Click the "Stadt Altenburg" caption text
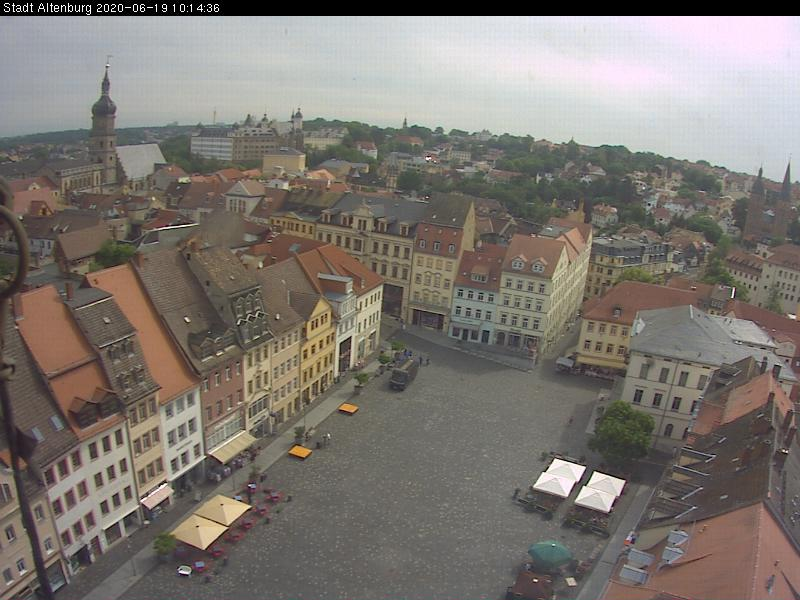The image size is (800, 600). [48, 8]
